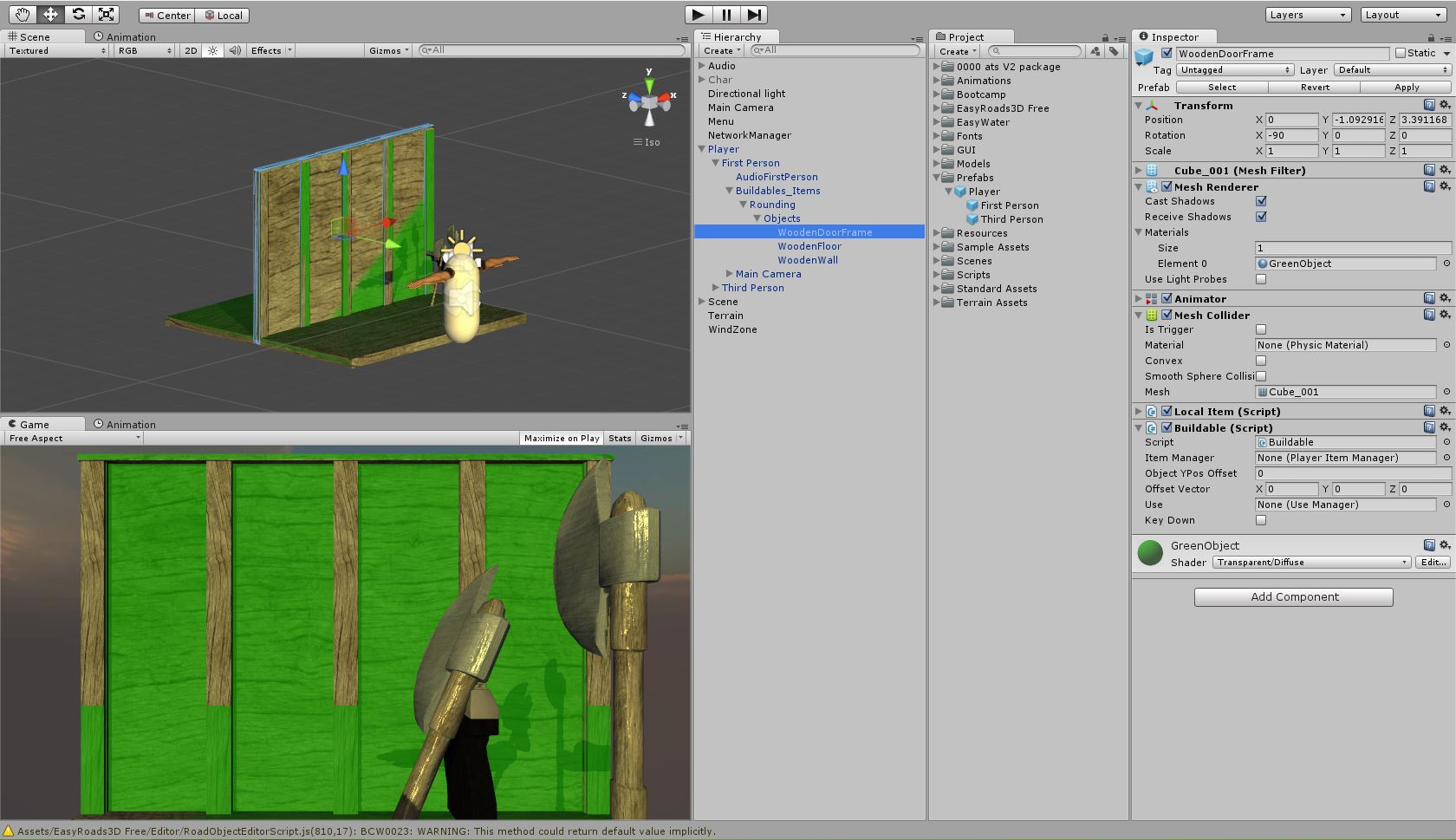Click the shader Edit button
This screenshot has width=1456, height=840.
pos(1433,562)
